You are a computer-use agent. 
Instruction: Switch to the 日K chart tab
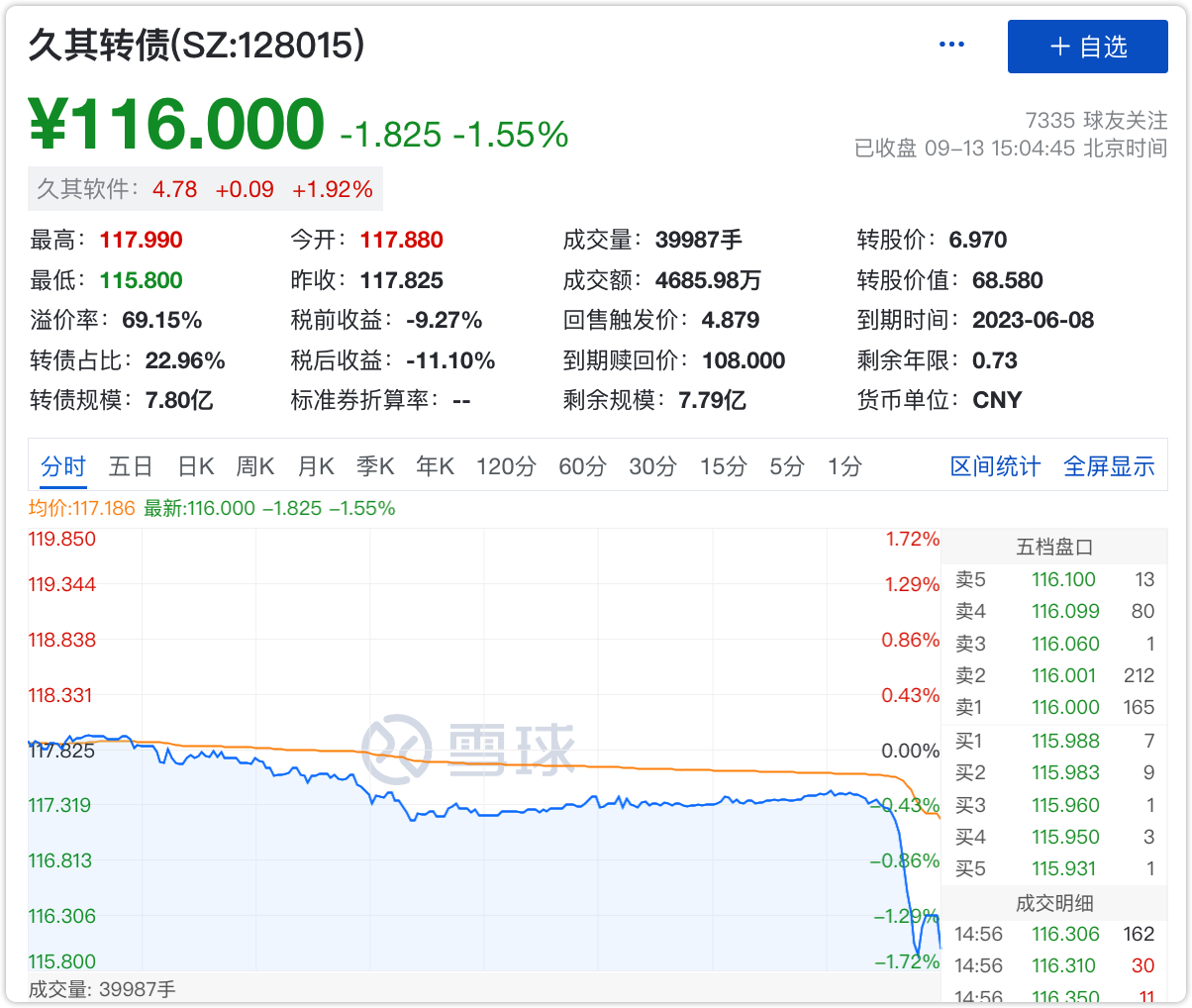pyautogui.click(x=196, y=466)
